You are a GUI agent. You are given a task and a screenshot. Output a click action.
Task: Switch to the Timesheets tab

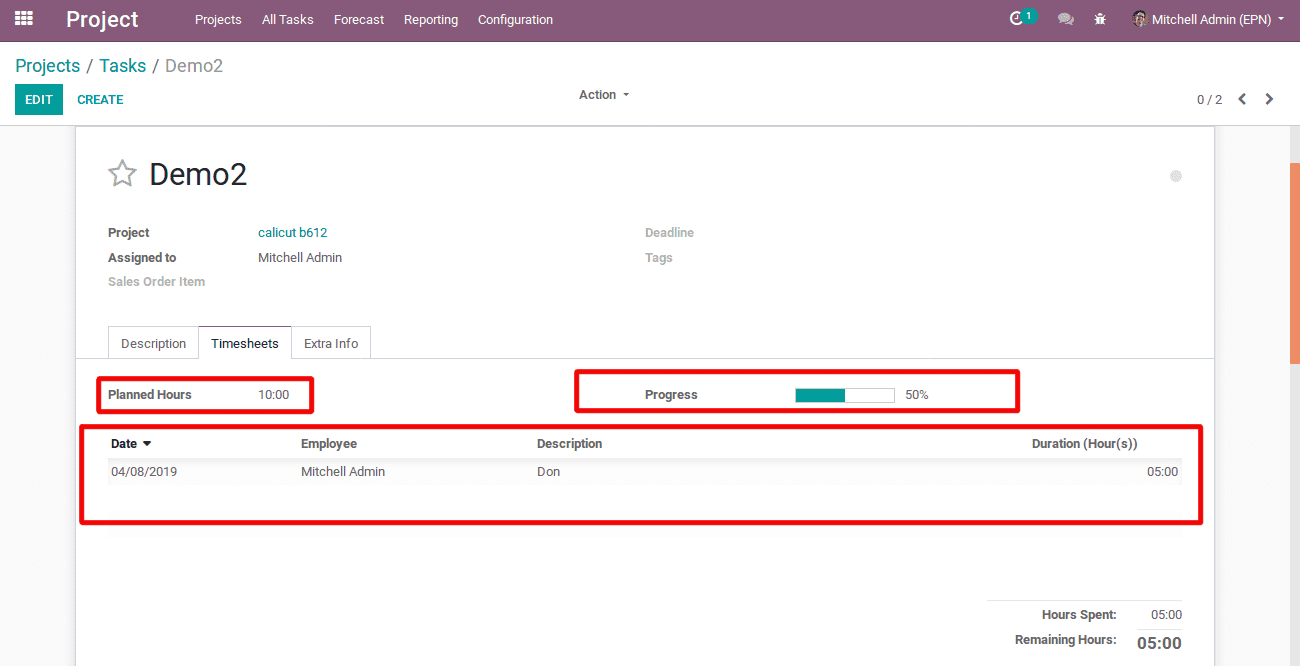[x=245, y=343]
